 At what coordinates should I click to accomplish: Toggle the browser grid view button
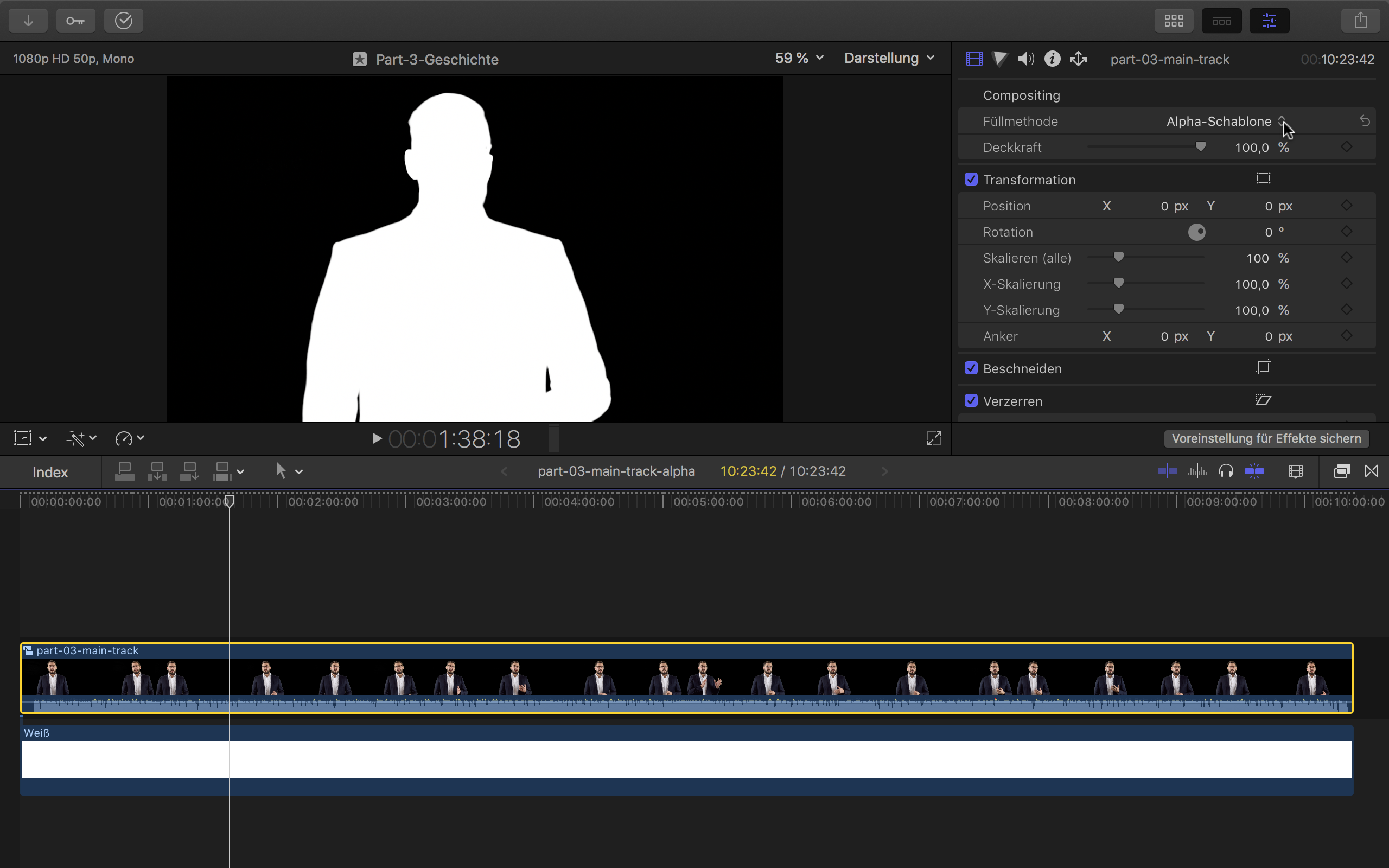click(1174, 21)
